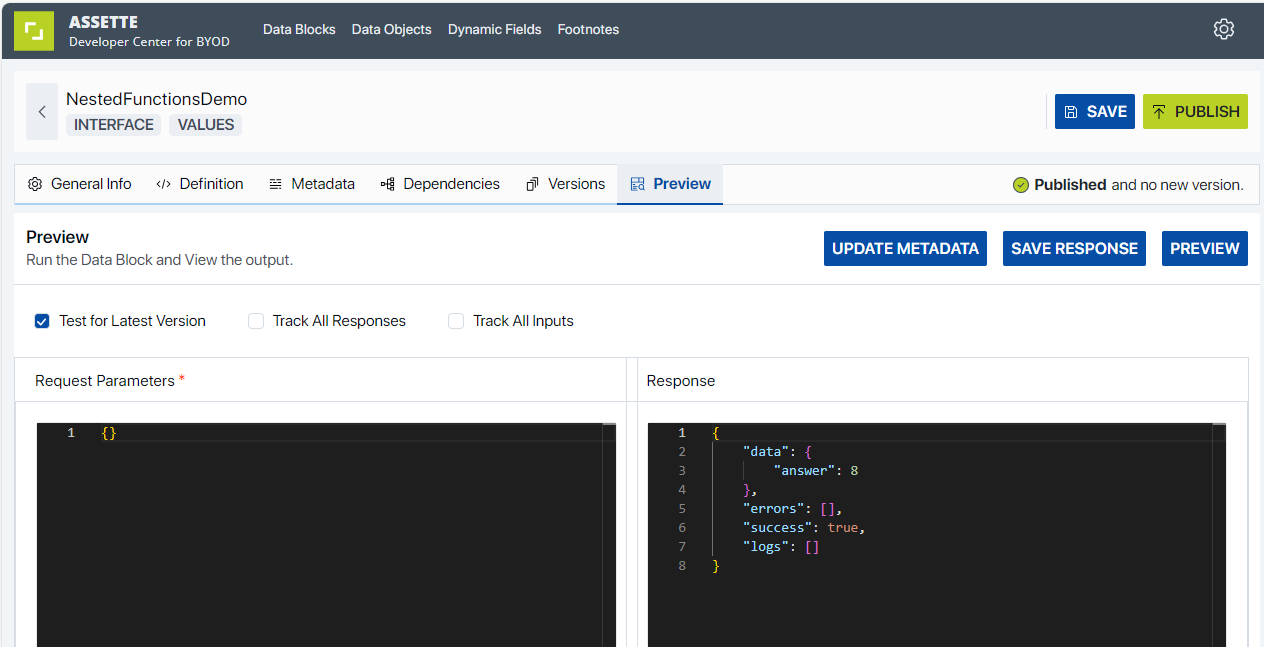Select the General Info gear icon

point(35,184)
